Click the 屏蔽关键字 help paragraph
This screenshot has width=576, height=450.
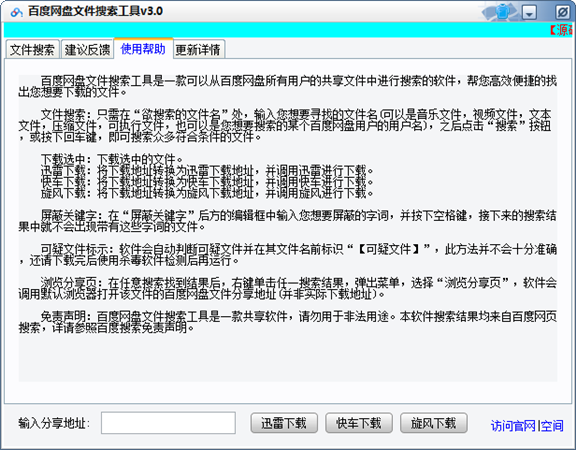pos(288,221)
